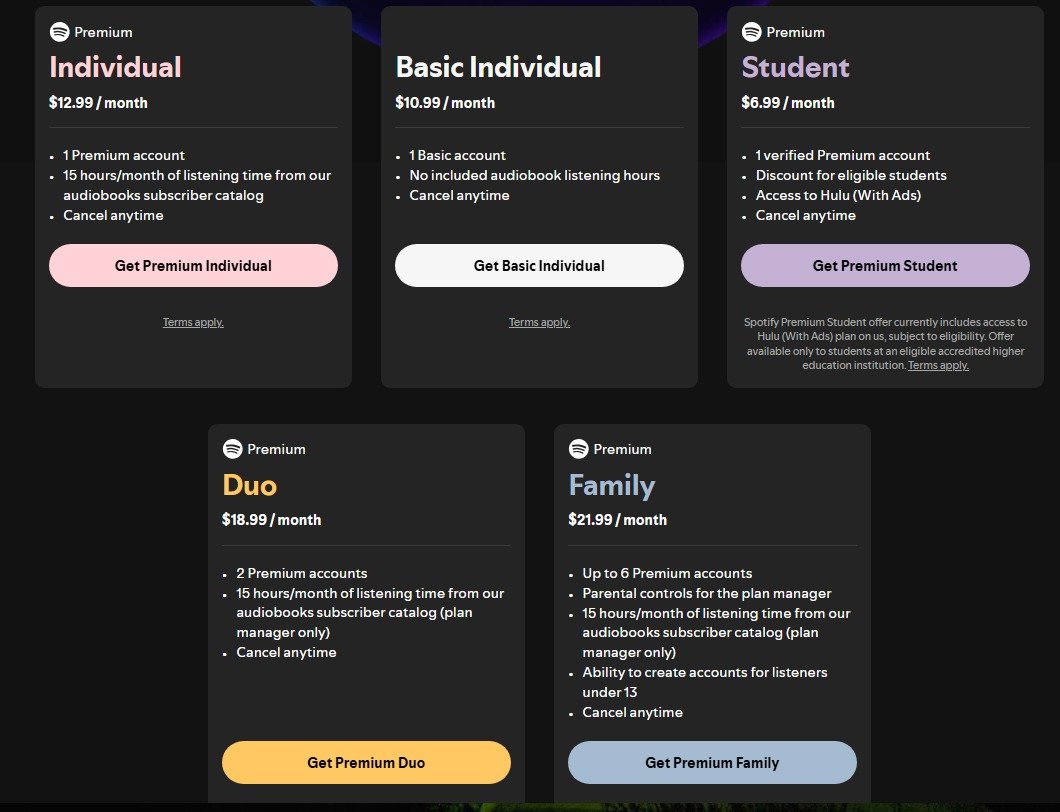Click the blue Family plan title
Screen dimensions: 1060x812
click(612, 485)
